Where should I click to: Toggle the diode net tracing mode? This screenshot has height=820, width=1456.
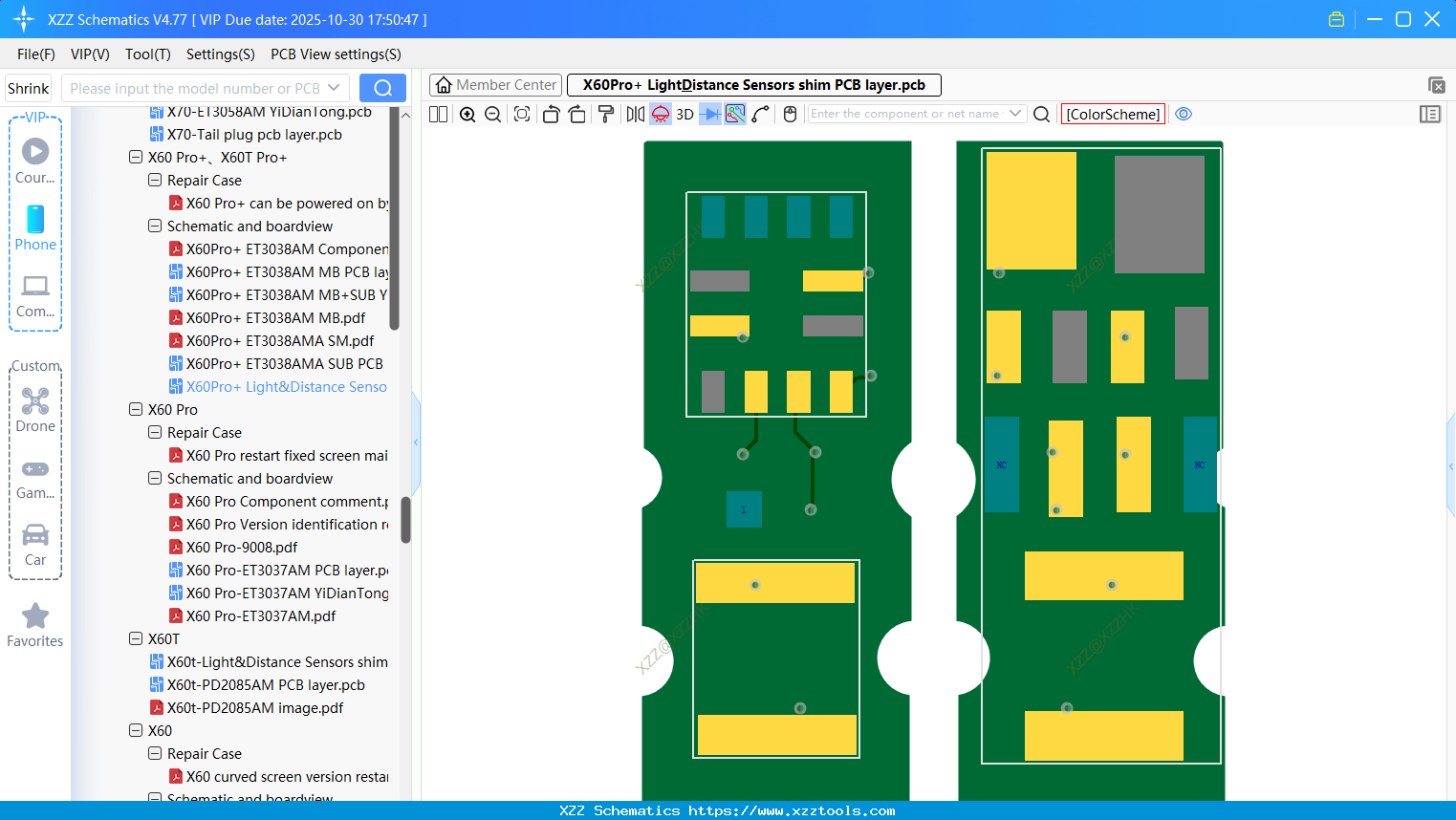(708, 114)
